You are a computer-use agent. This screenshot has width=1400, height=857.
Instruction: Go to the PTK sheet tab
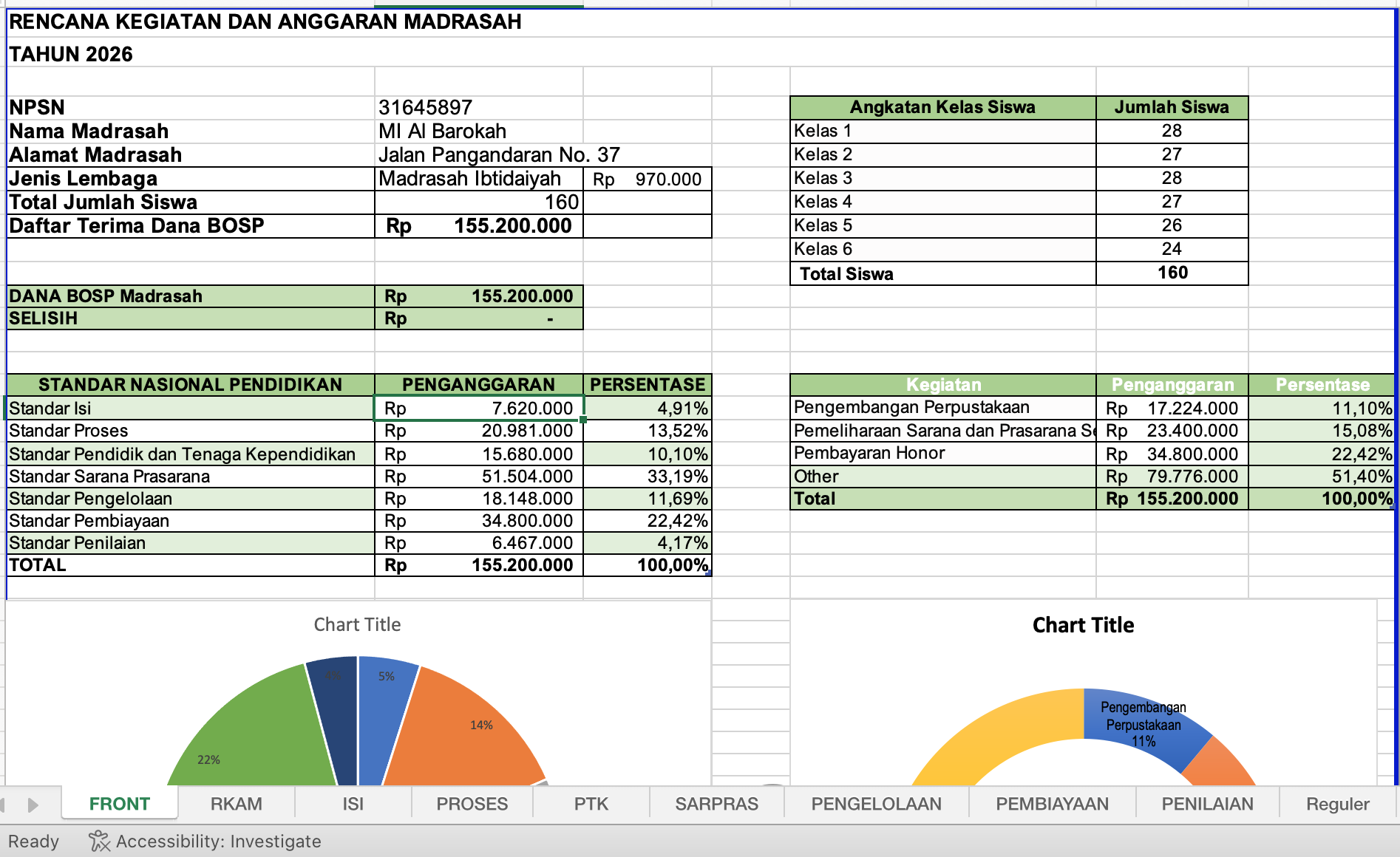click(x=591, y=804)
